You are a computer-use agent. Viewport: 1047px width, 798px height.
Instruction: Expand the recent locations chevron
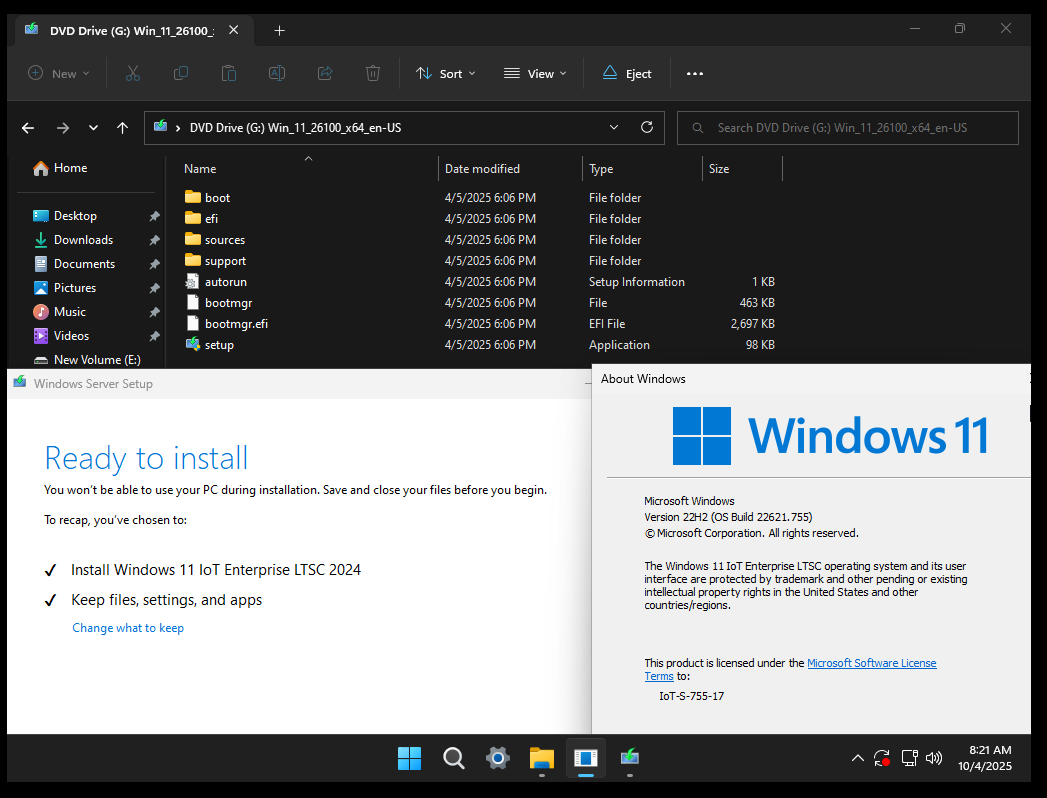(93, 128)
